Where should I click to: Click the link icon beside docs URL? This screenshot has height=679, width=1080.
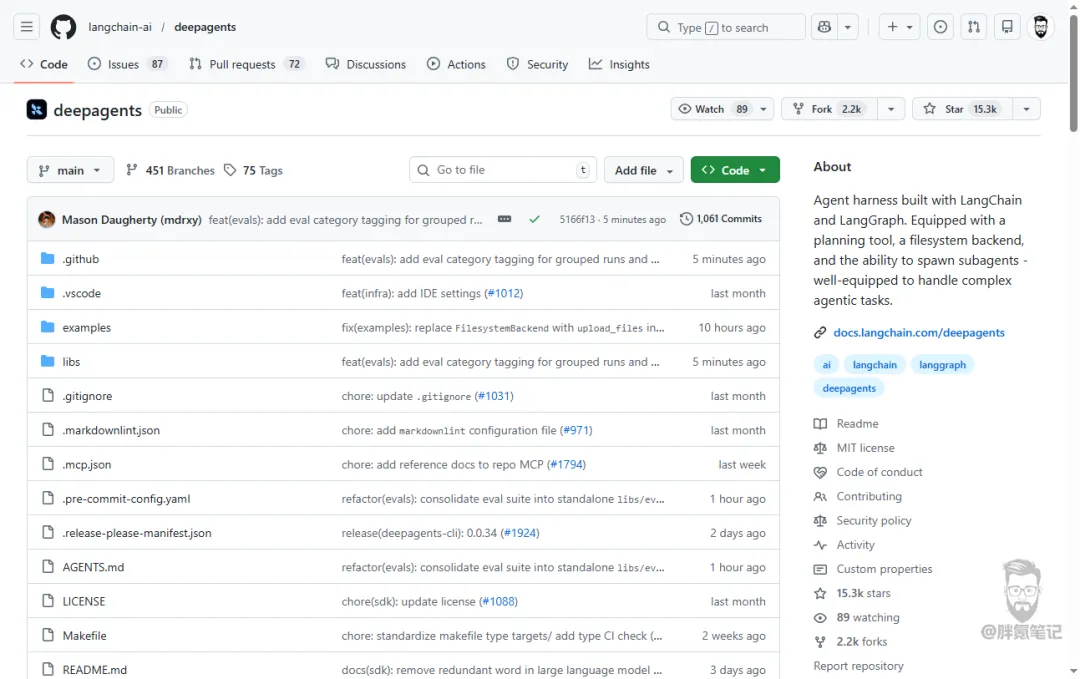coord(820,333)
